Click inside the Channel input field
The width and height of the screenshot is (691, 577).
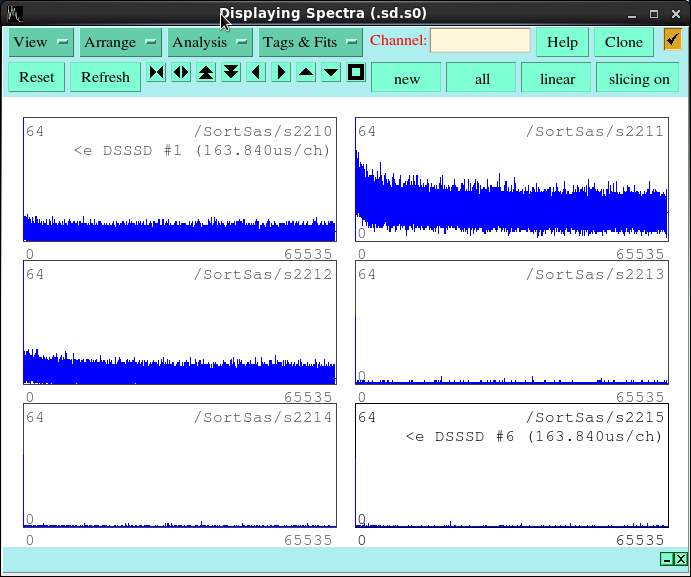(x=480, y=41)
